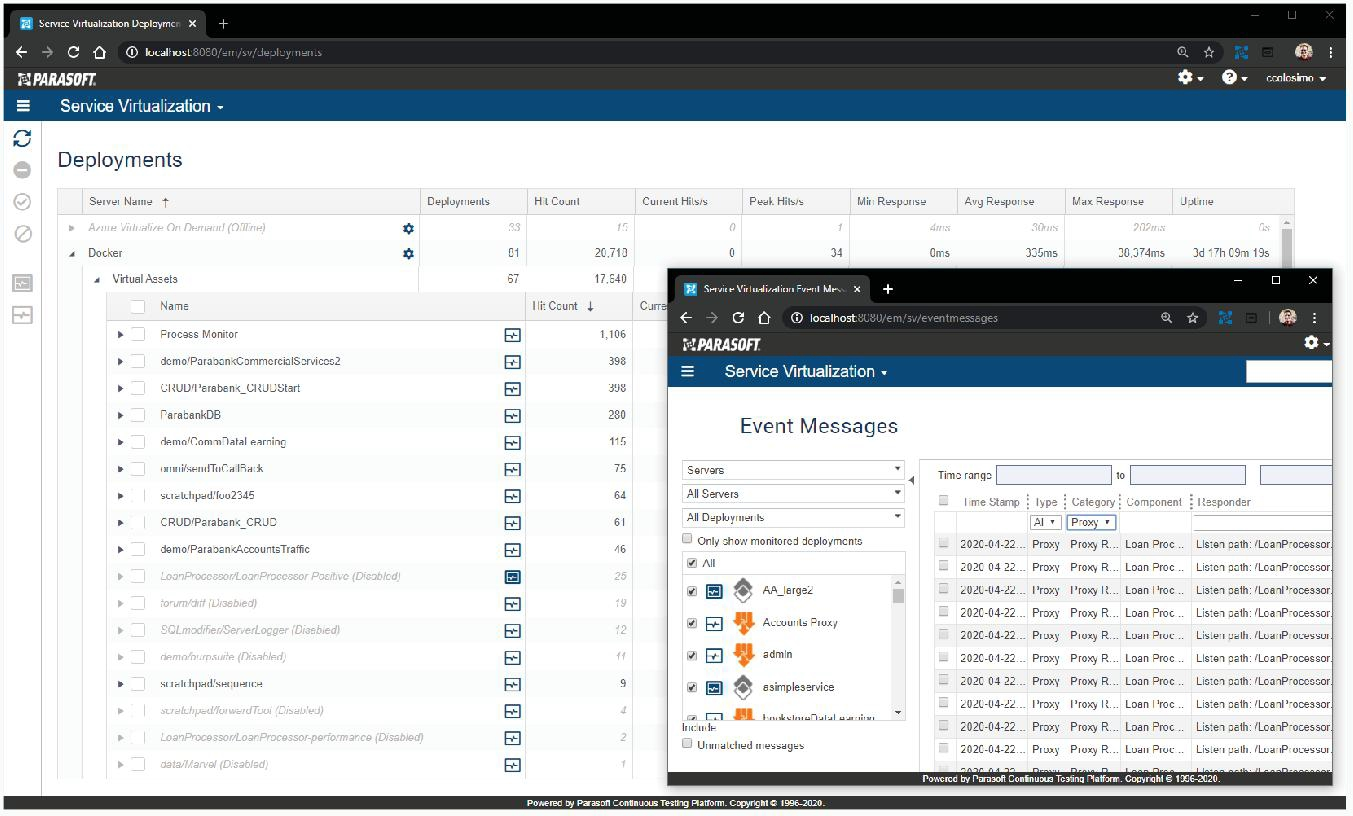Image resolution: width=1353 pixels, height=816 pixels.
Task: Click monitor icon for Process Monitor row
Action: (512, 335)
